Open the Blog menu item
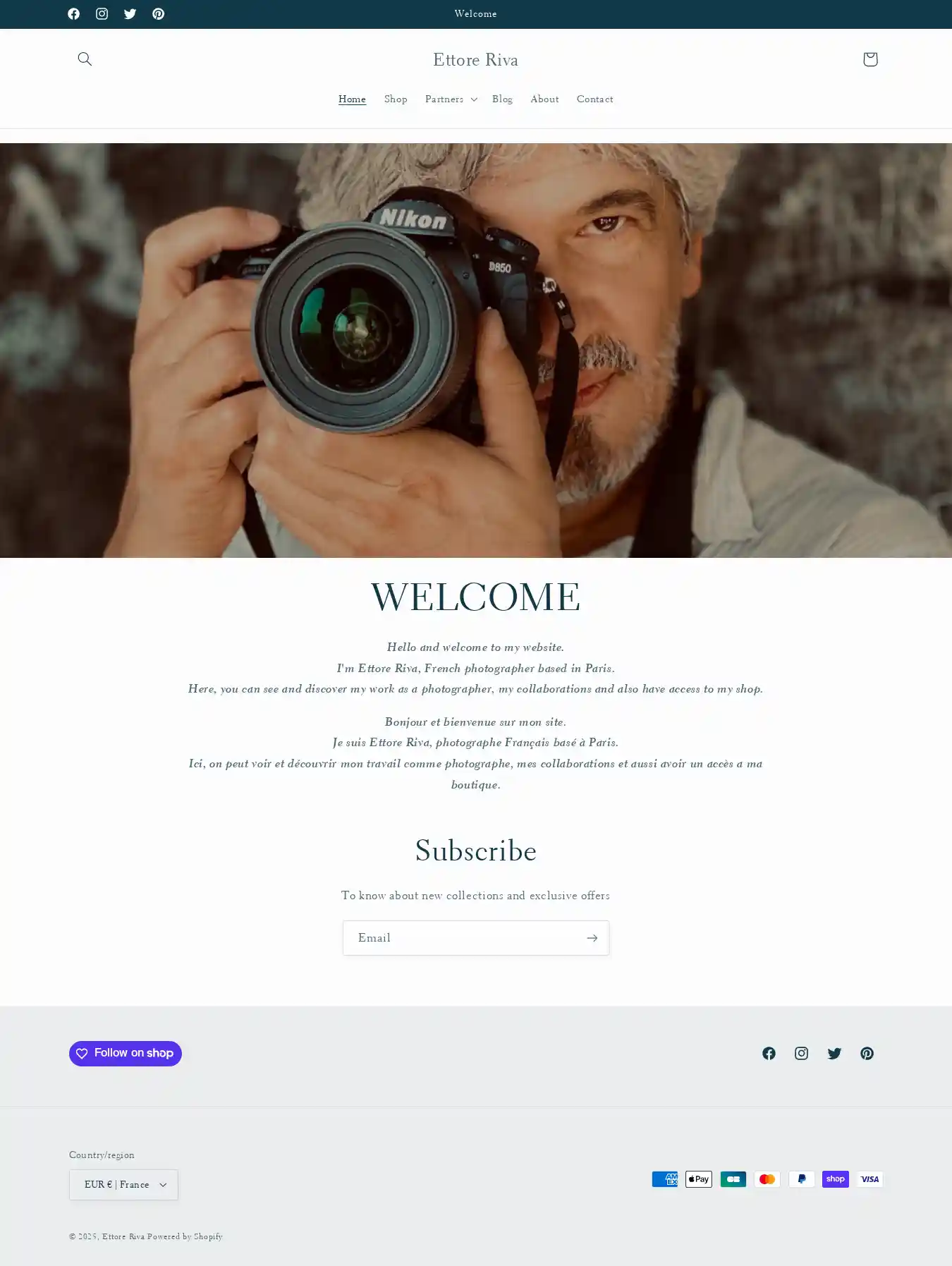The width and height of the screenshot is (952, 1266). point(502,99)
